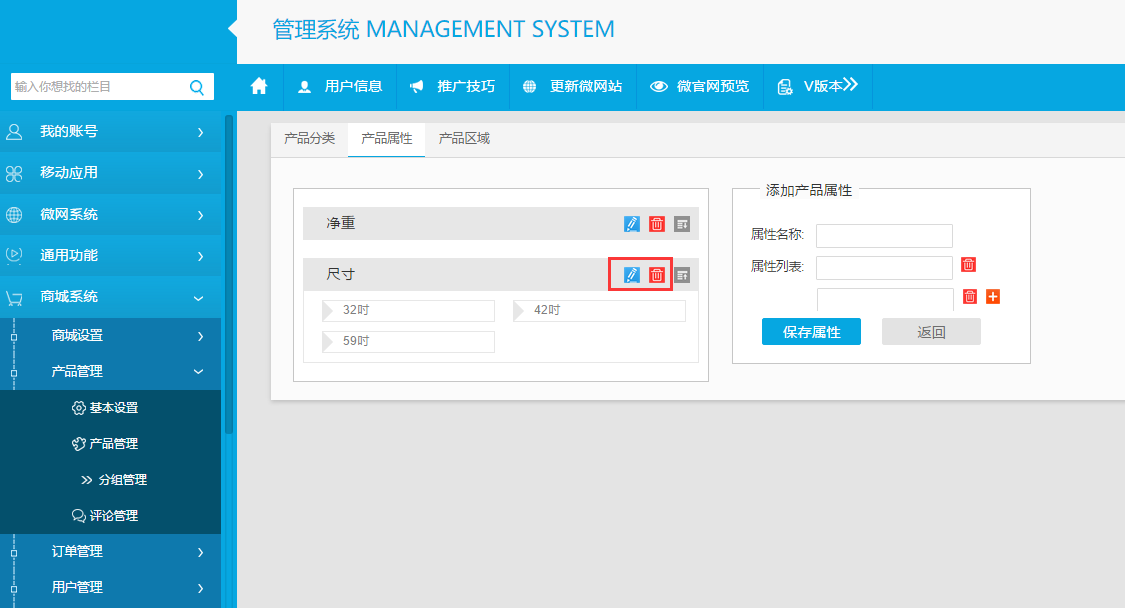Edit the 尺寸 attribute with pencil icon
This screenshot has width=1125, height=608.
click(x=631, y=275)
